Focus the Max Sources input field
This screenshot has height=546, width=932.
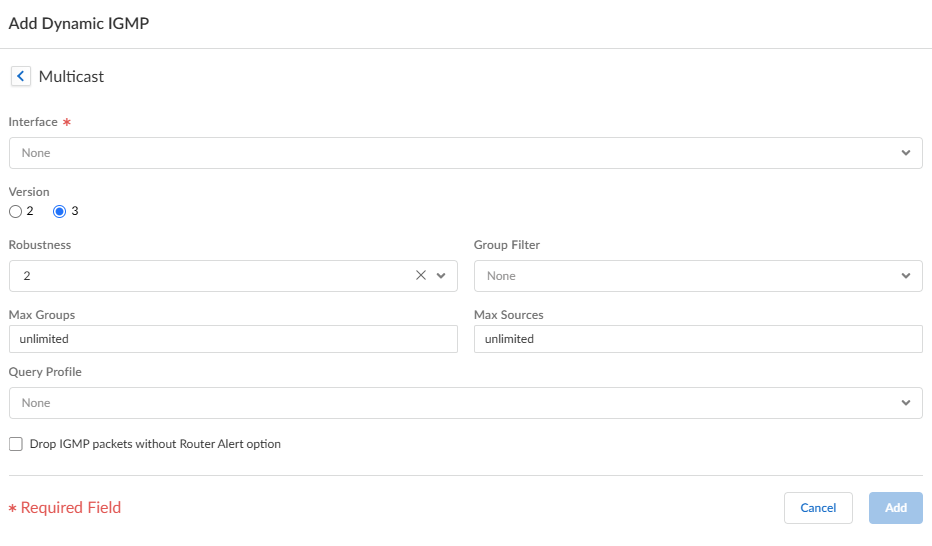pyautogui.click(x=697, y=339)
